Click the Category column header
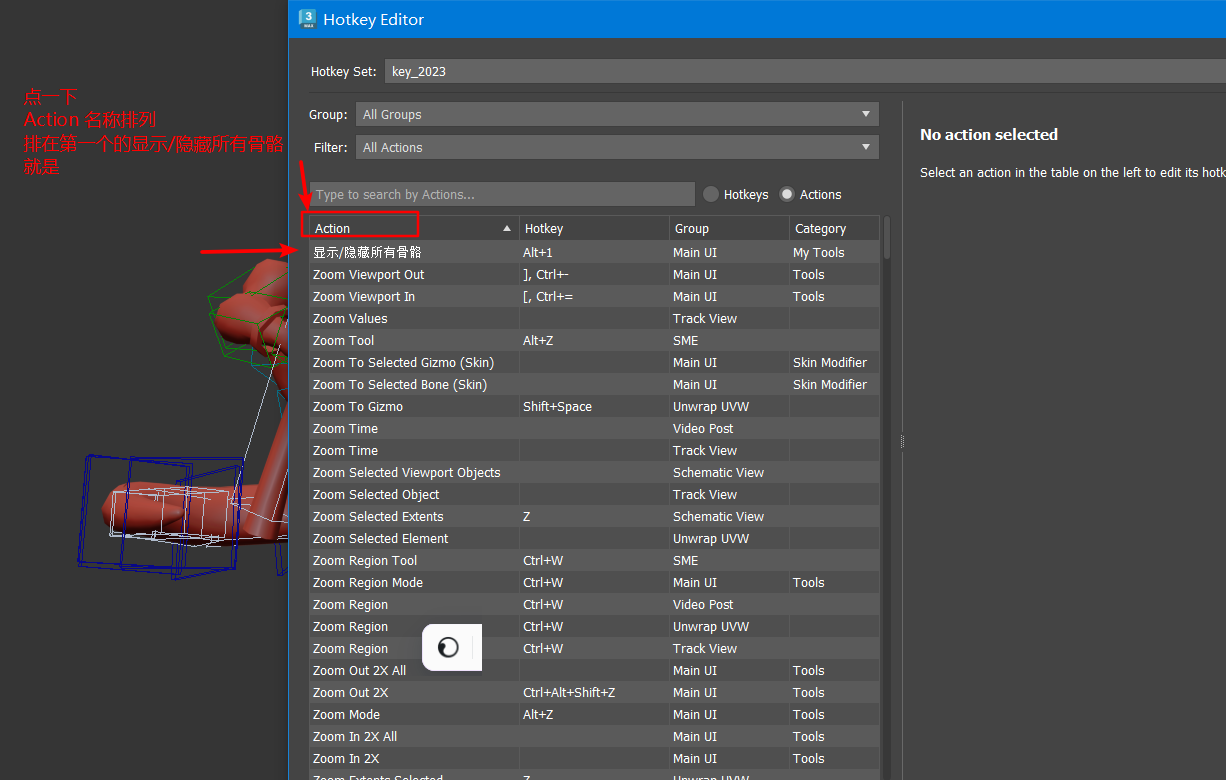The height and width of the screenshot is (780, 1226). point(832,229)
